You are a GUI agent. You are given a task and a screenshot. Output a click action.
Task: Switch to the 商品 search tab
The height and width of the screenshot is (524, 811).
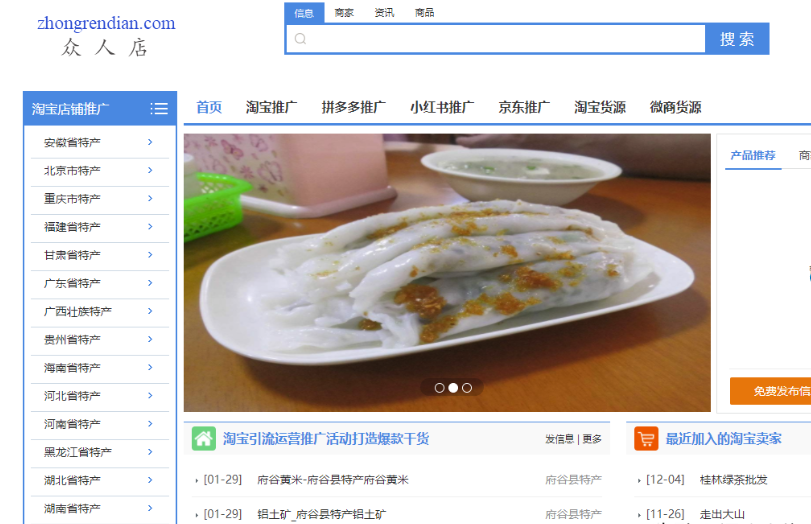tap(425, 13)
